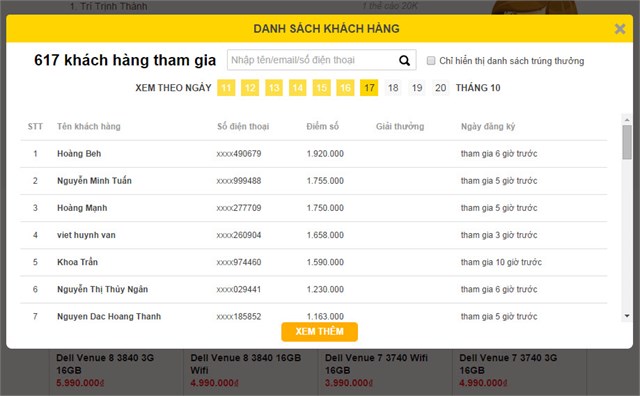Screen dimensions: 640x396
Task: Click scrollbar down arrow of list
Action: click(627, 316)
